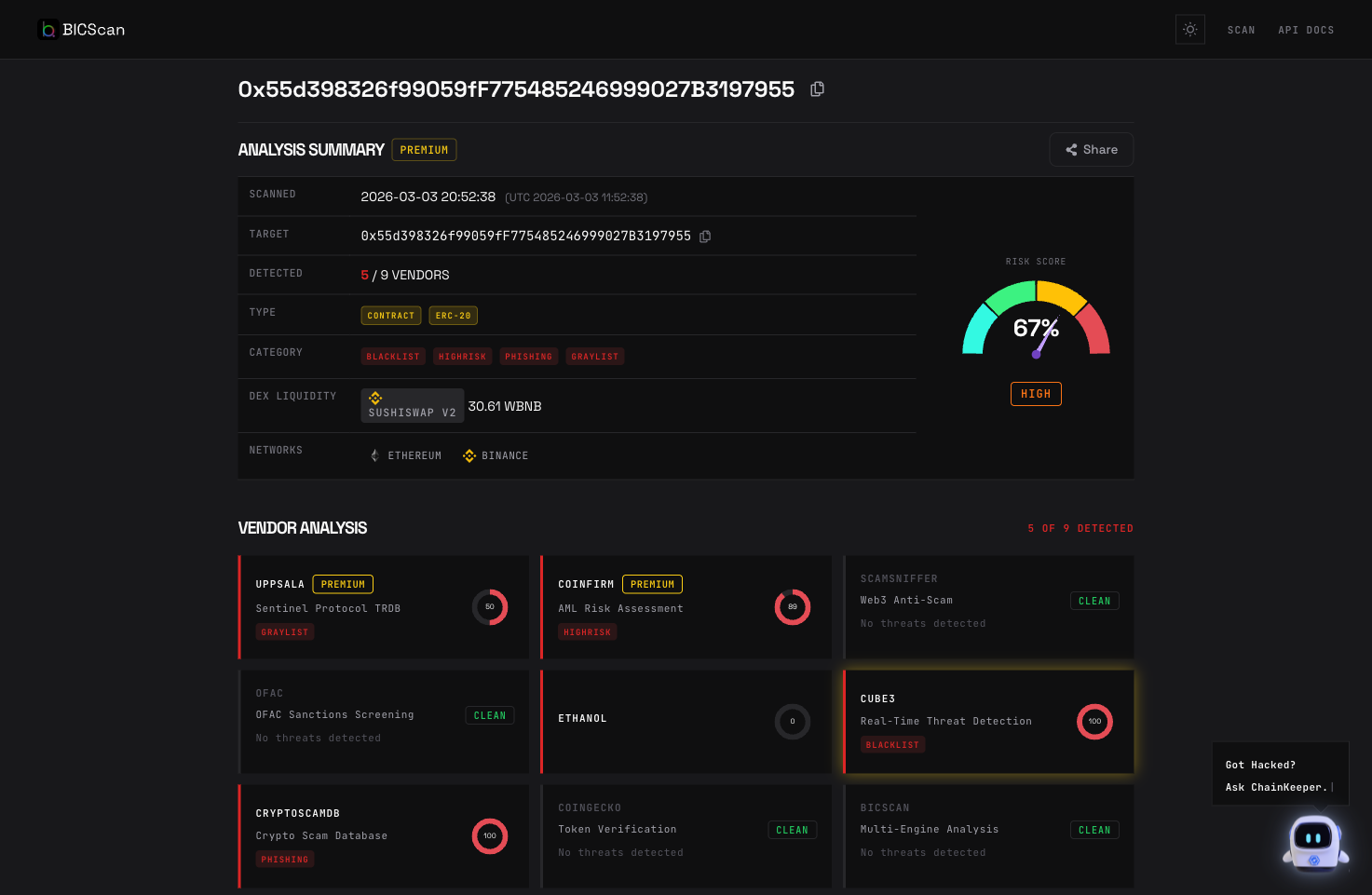Click the PHISHING tag on the CRYPTOSCAMDB card
The image size is (1372, 895).
(x=284, y=859)
